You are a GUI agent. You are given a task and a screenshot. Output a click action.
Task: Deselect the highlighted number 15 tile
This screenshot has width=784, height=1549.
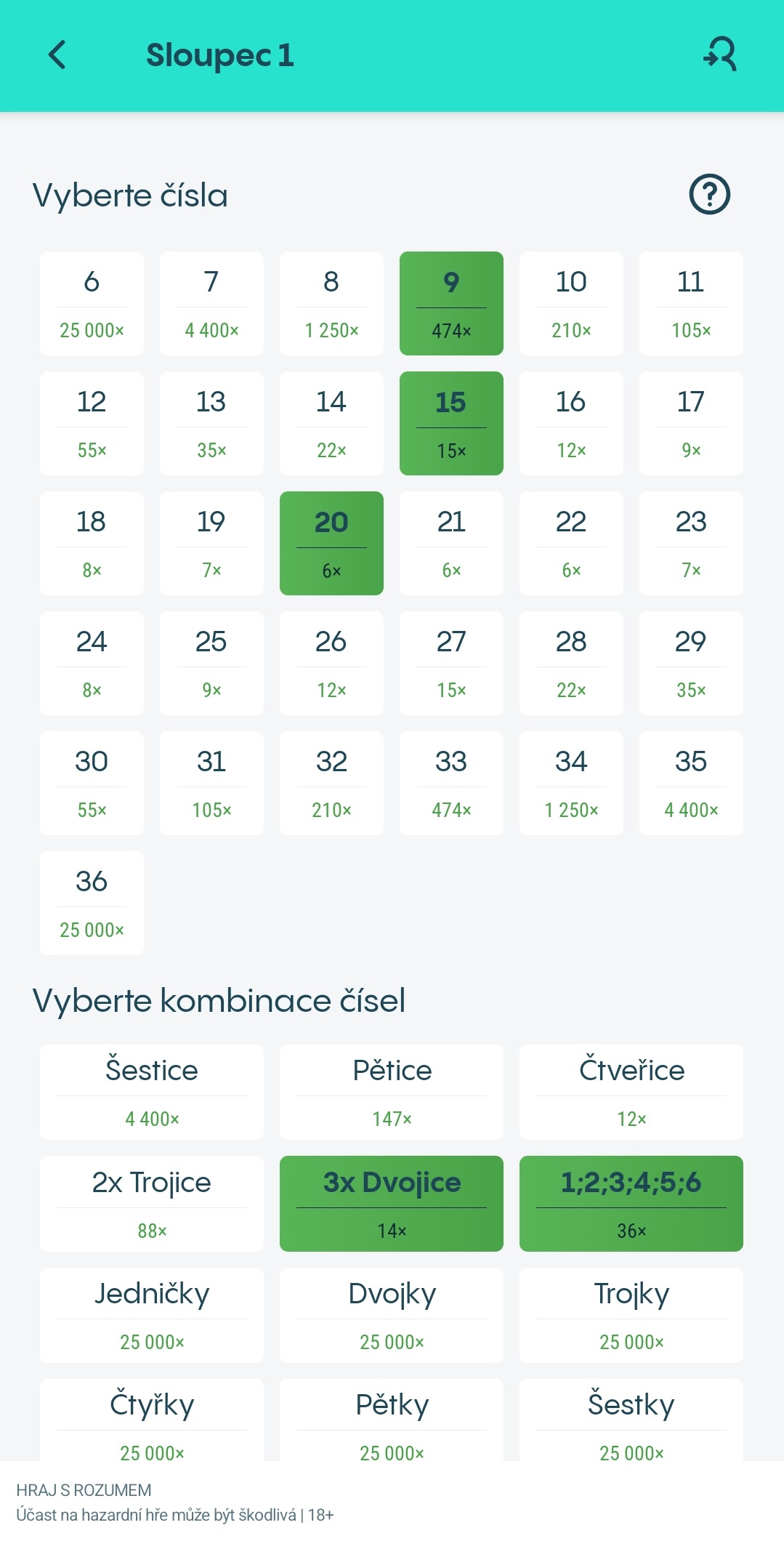point(451,423)
